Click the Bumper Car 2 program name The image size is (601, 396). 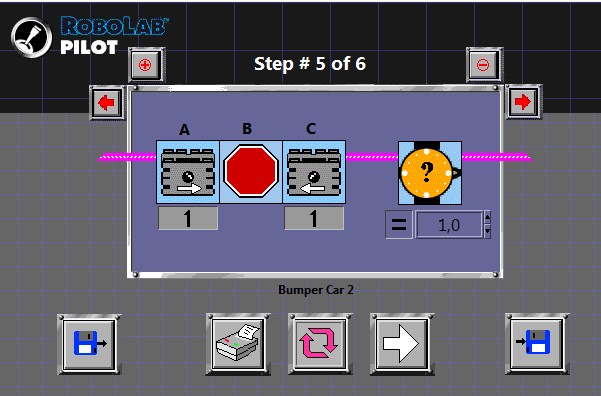316,290
